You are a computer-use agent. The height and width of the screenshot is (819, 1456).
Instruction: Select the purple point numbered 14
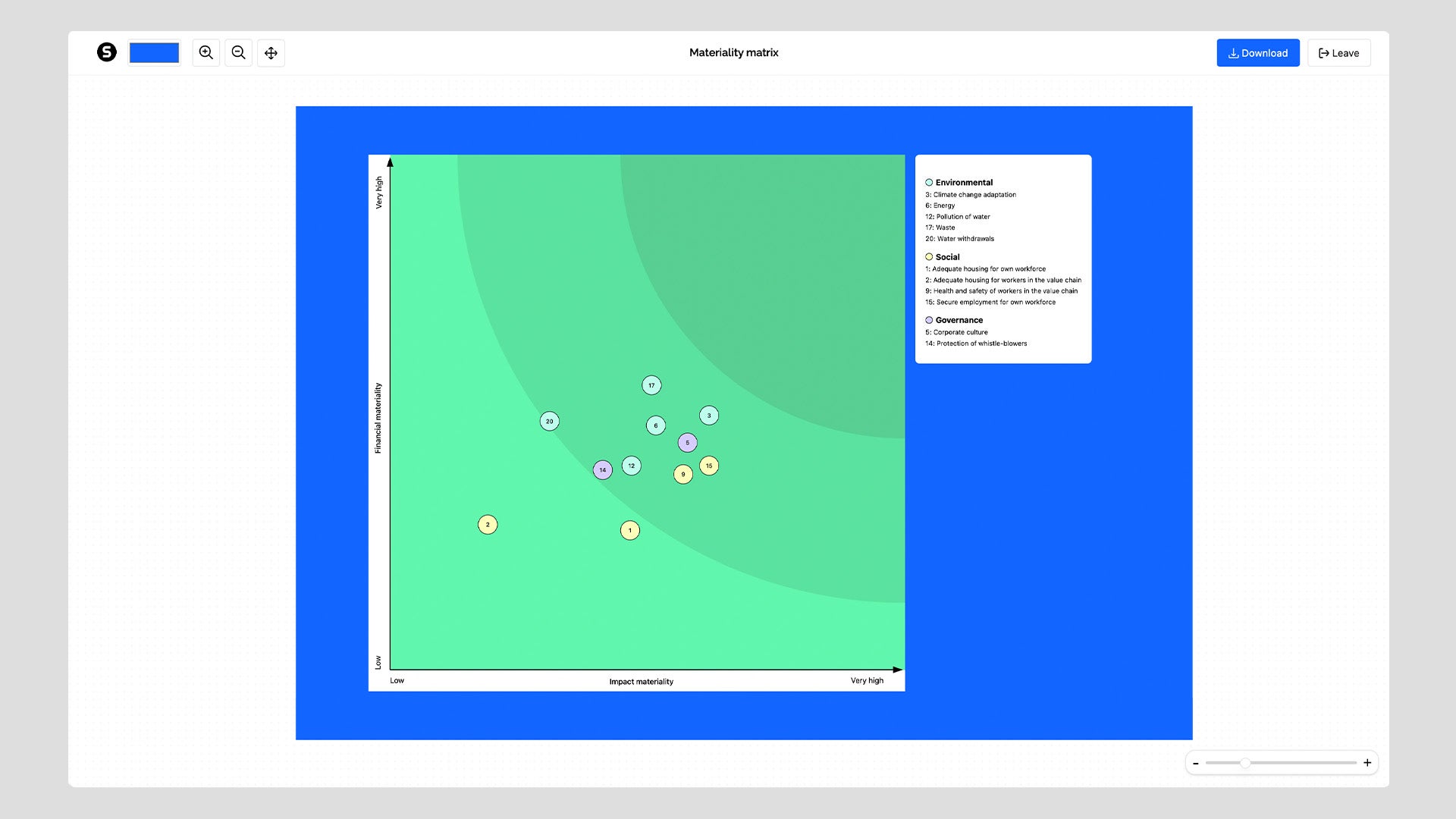[603, 470]
